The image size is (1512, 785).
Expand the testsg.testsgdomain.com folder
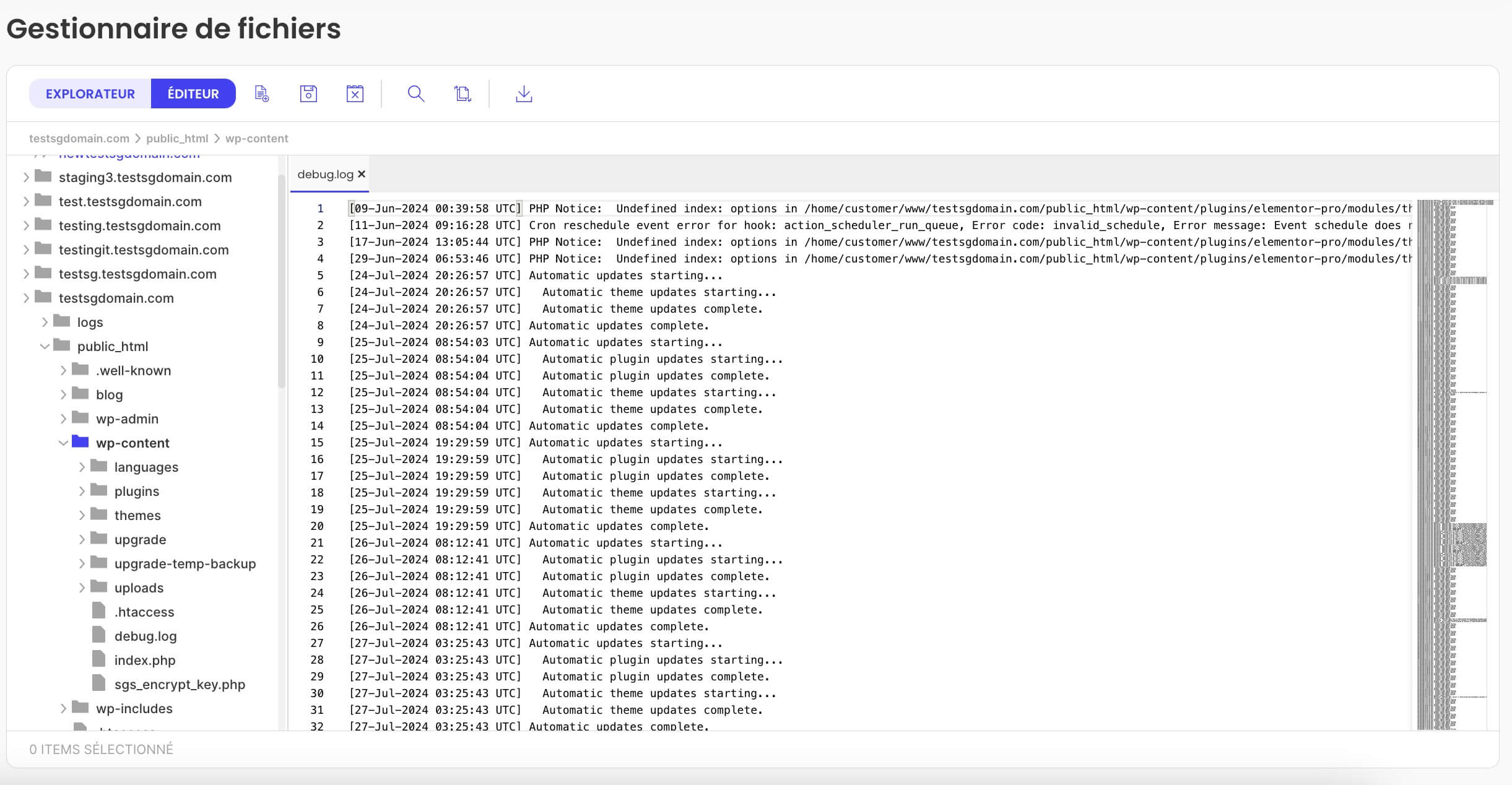pyautogui.click(x=26, y=274)
